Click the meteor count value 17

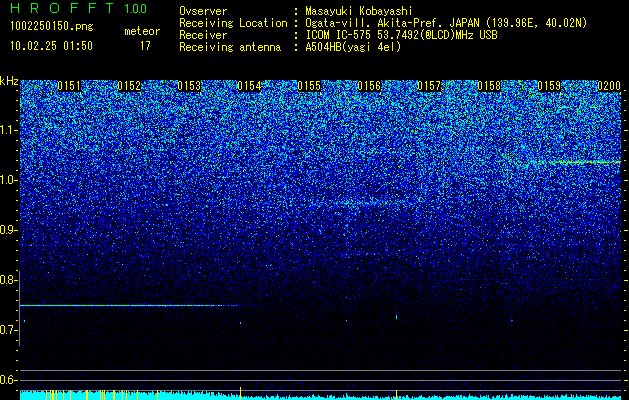point(145,46)
